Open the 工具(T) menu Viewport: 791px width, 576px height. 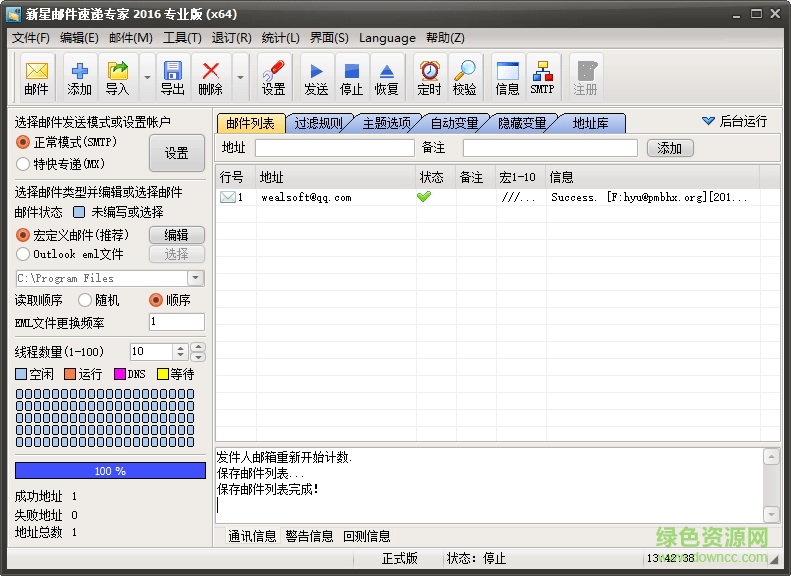pos(182,38)
